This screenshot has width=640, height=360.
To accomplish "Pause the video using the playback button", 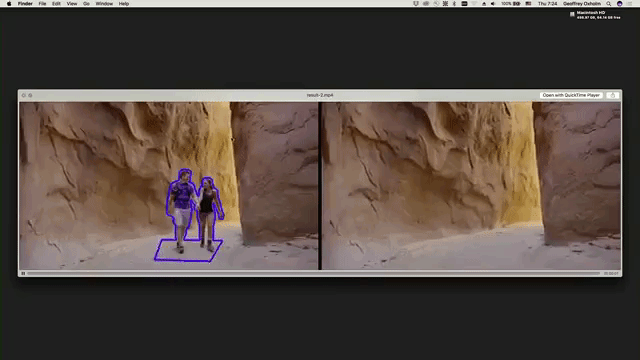I will 23,273.
